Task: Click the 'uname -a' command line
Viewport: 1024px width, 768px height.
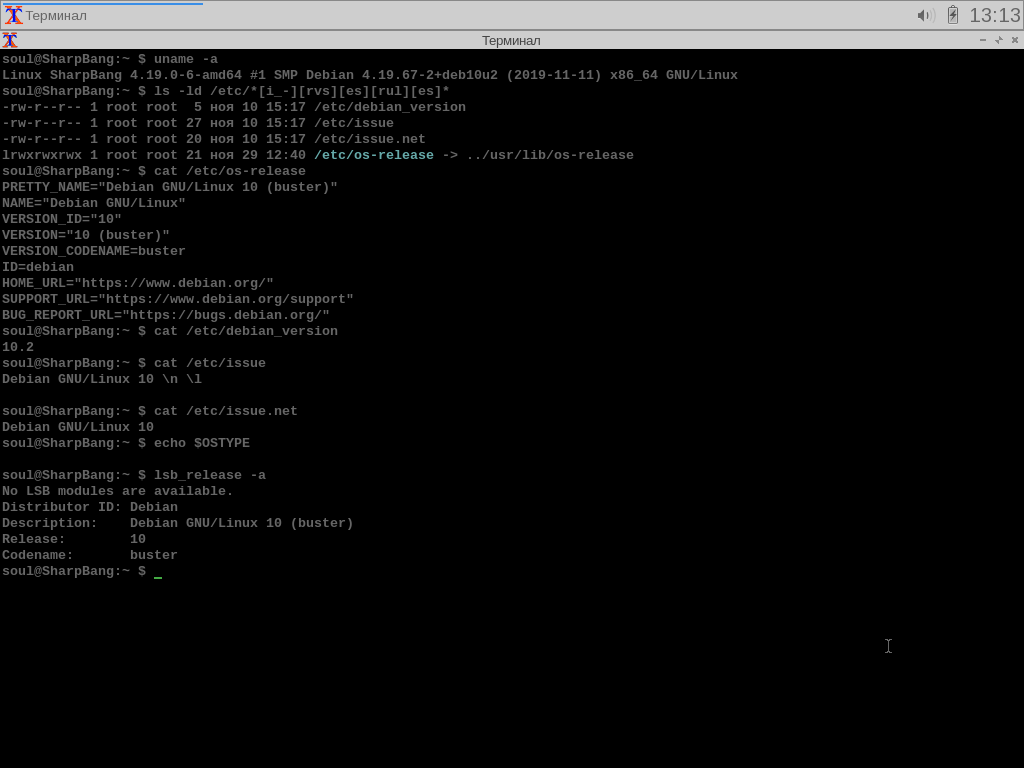Action: (x=110, y=59)
